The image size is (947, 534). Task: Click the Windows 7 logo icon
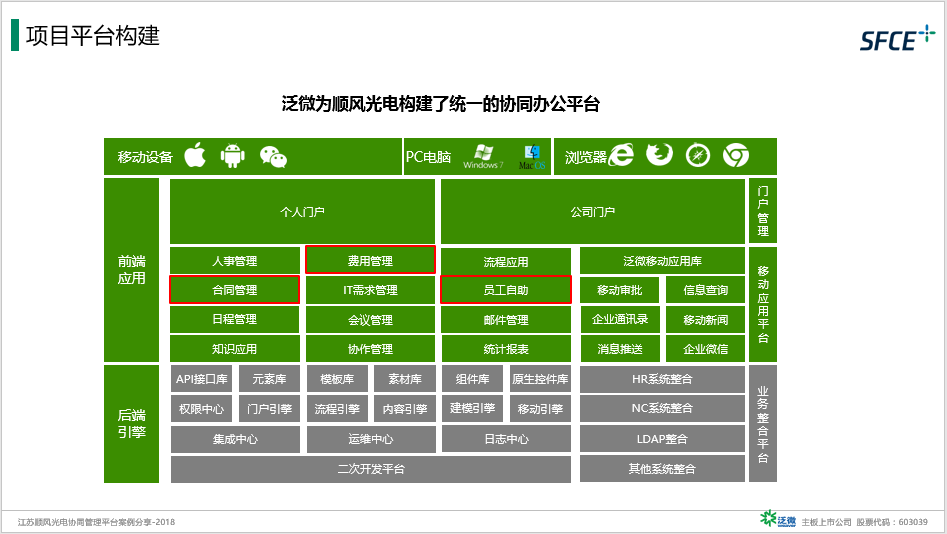[483, 156]
